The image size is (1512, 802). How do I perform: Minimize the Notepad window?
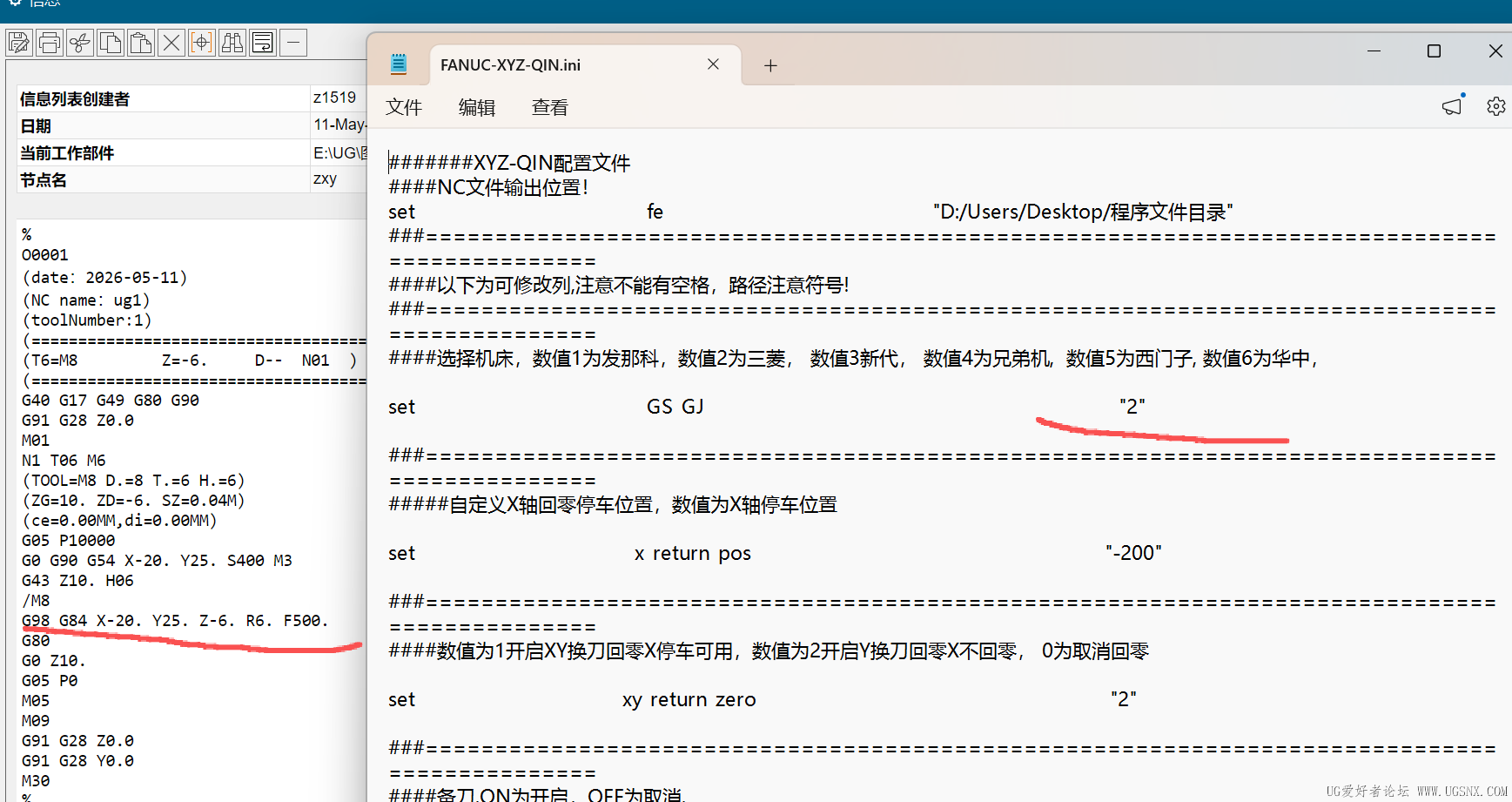[1374, 51]
